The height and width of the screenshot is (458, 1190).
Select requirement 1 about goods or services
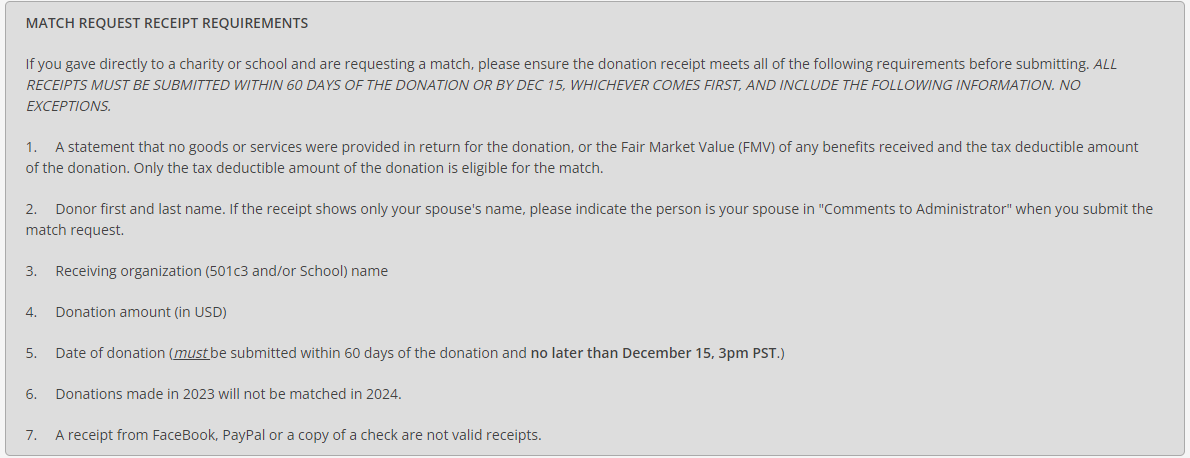pyautogui.click(x=582, y=157)
